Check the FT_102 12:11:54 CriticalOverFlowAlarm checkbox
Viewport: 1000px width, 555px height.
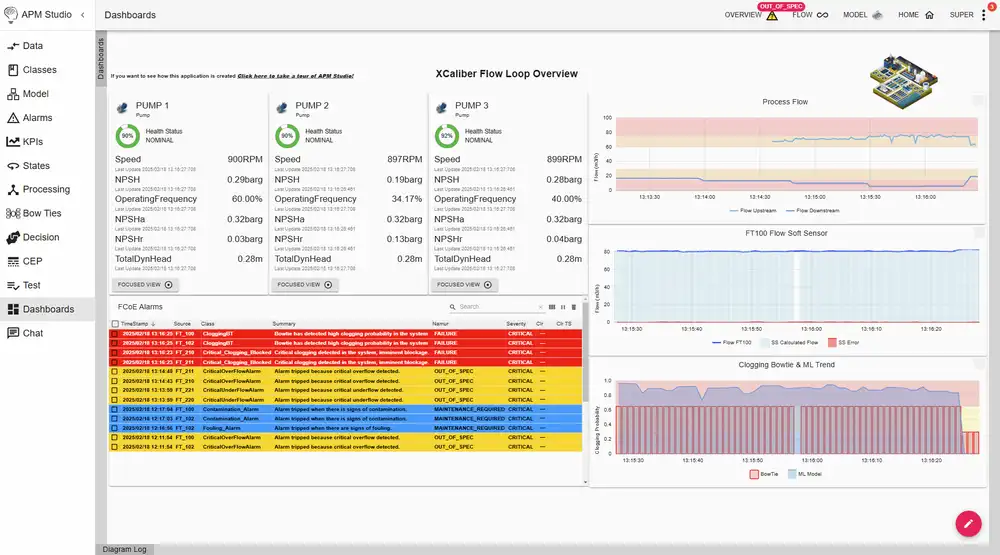pyautogui.click(x=115, y=447)
